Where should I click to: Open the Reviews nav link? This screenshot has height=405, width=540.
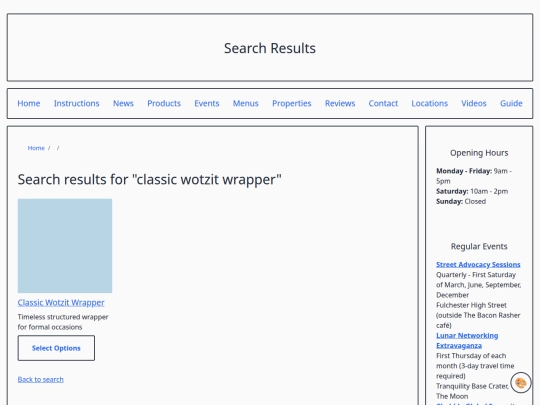(340, 103)
